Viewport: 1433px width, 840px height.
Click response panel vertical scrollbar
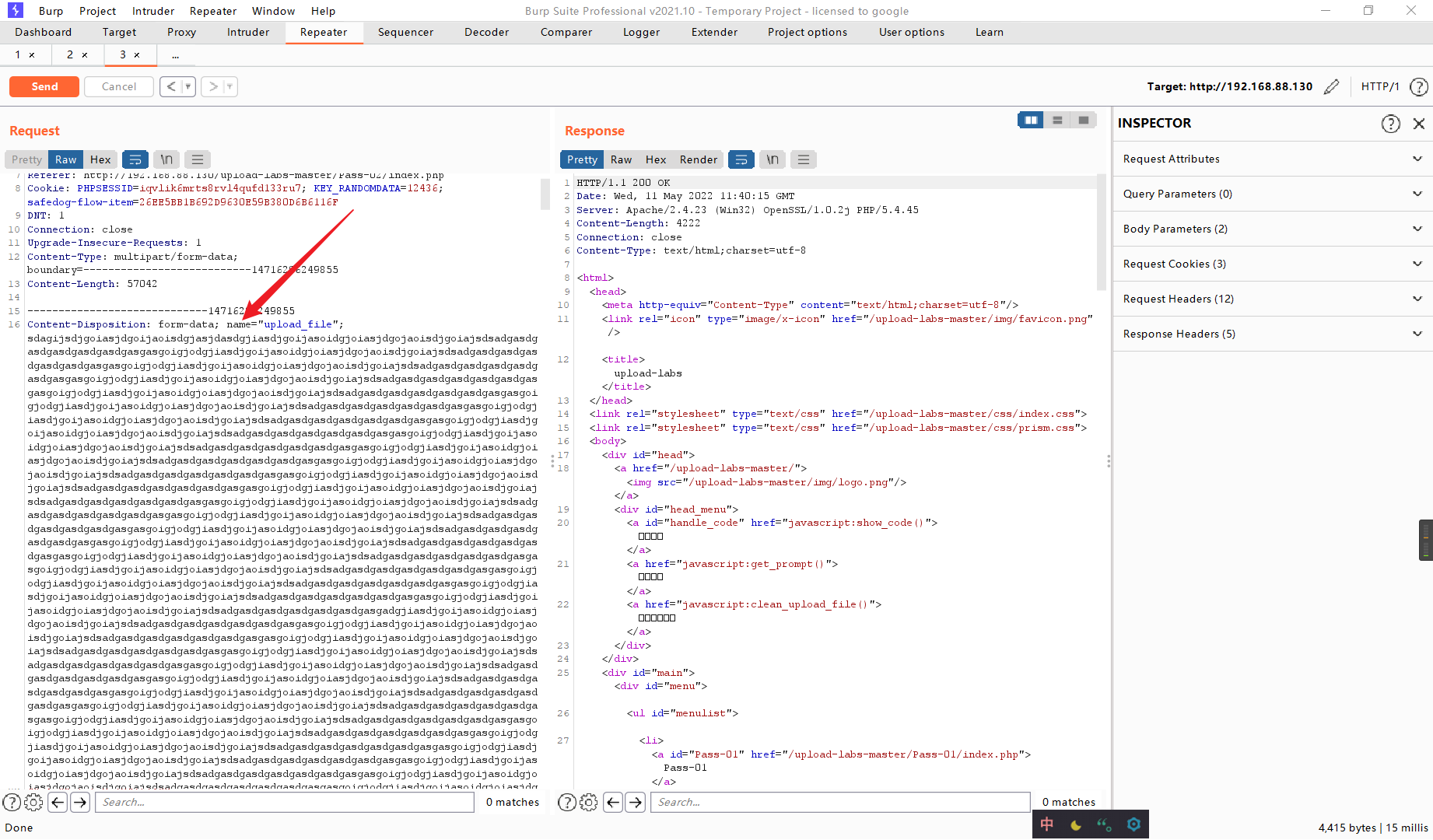click(1101, 231)
